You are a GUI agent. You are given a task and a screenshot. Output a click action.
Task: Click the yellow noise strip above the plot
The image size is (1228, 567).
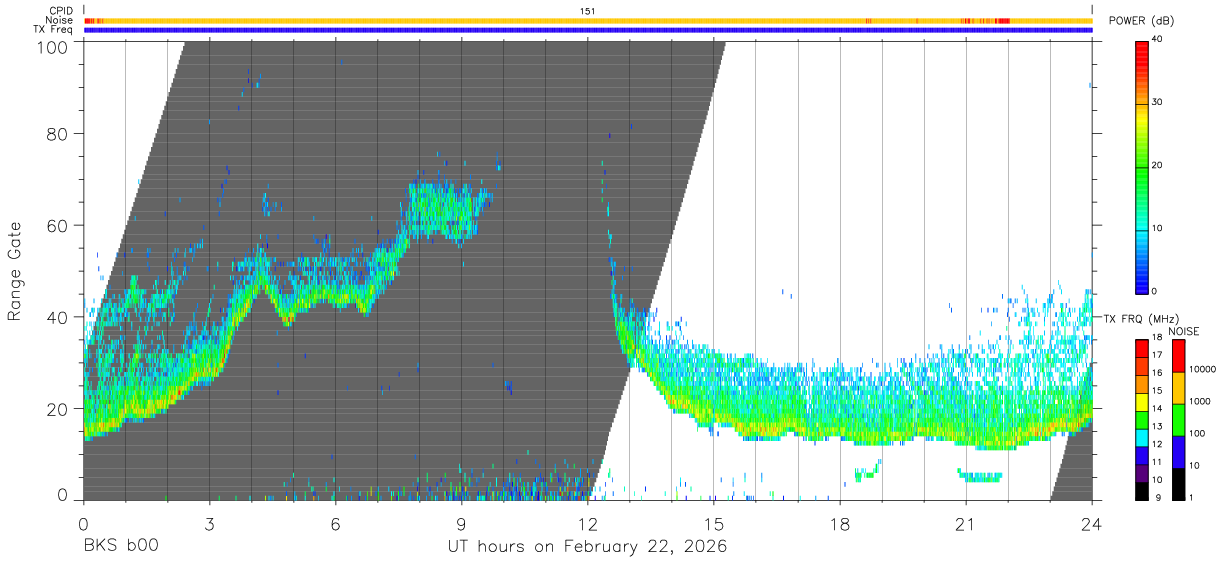click(587, 20)
